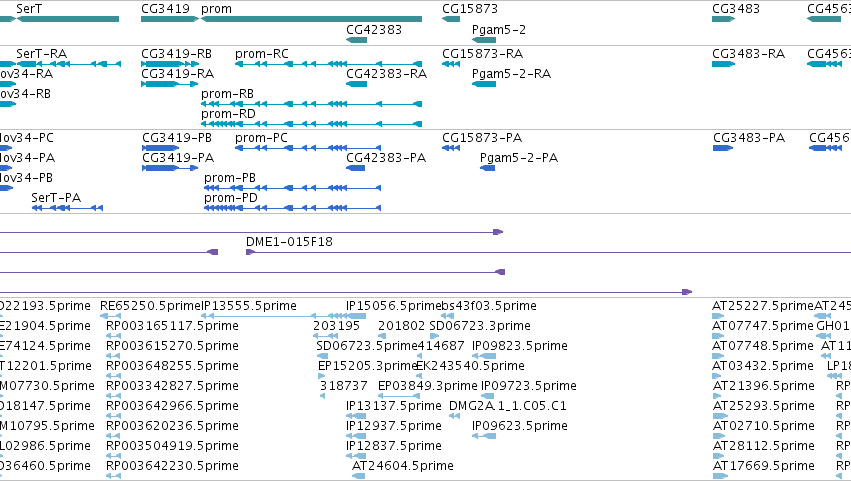
Task: Click the AT17669.5prime EST
Action: tap(720, 476)
